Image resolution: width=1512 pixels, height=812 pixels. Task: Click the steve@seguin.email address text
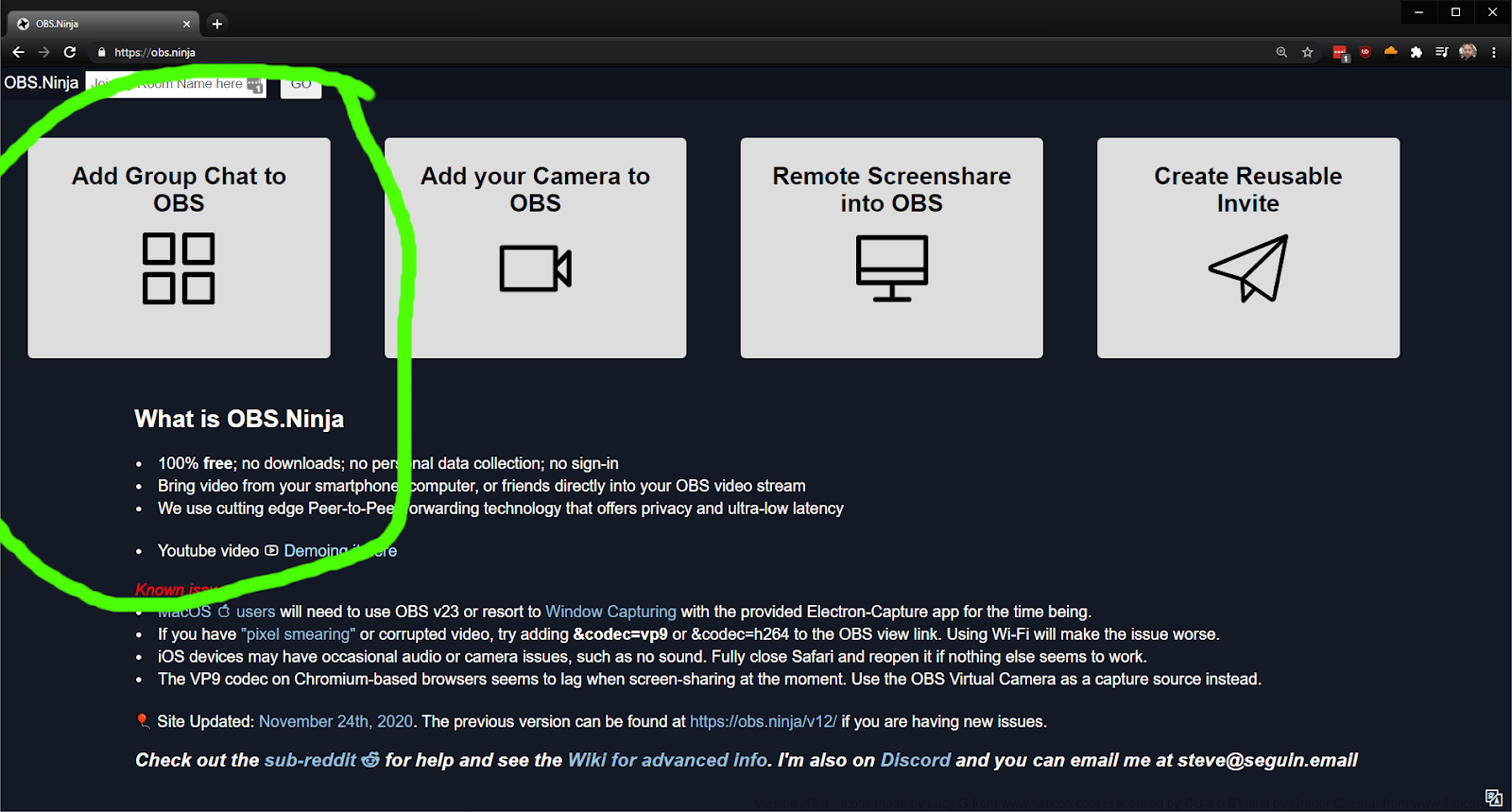point(1267,760)
